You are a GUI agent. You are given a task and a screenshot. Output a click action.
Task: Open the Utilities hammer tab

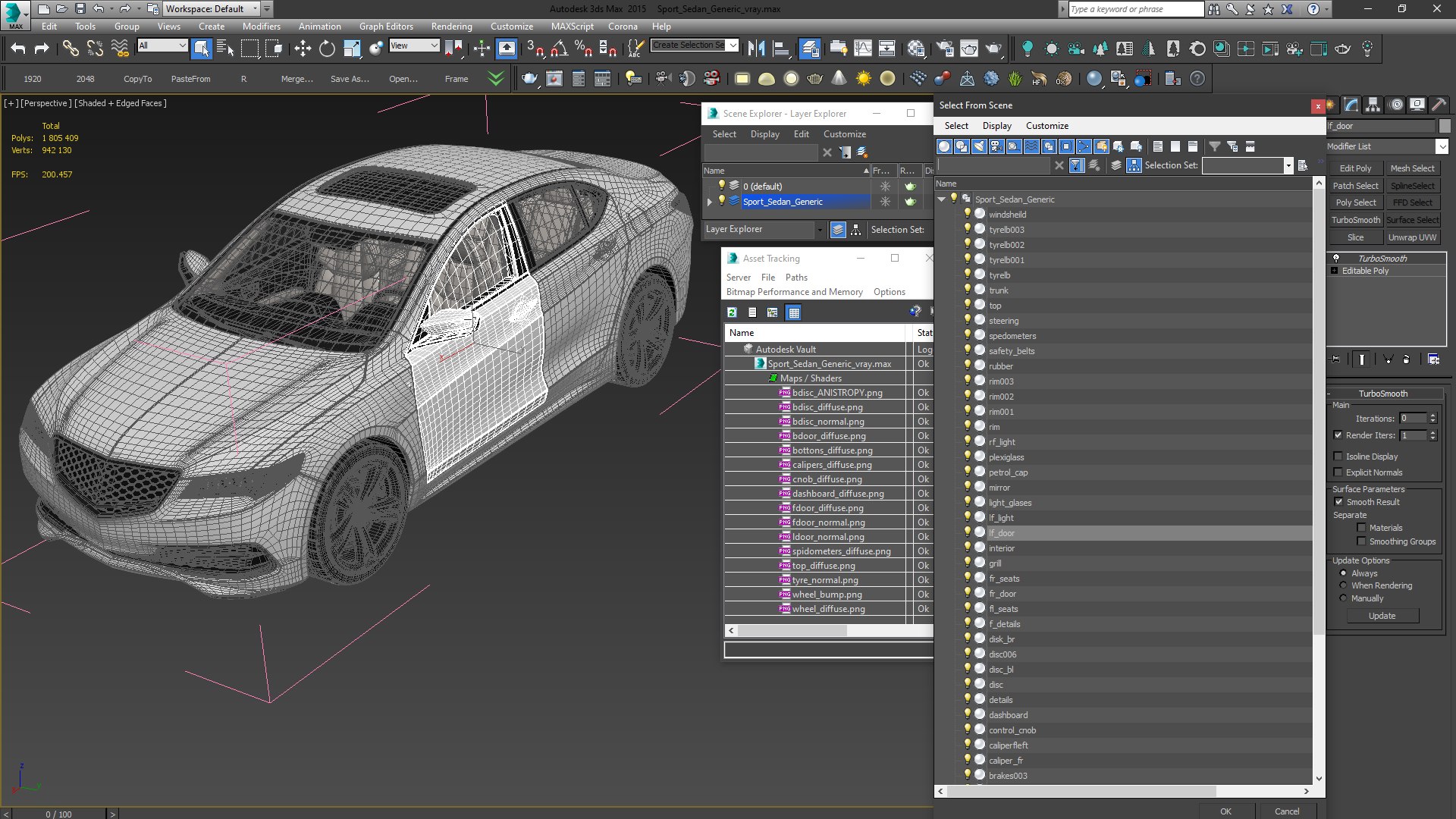(1439, 105)
